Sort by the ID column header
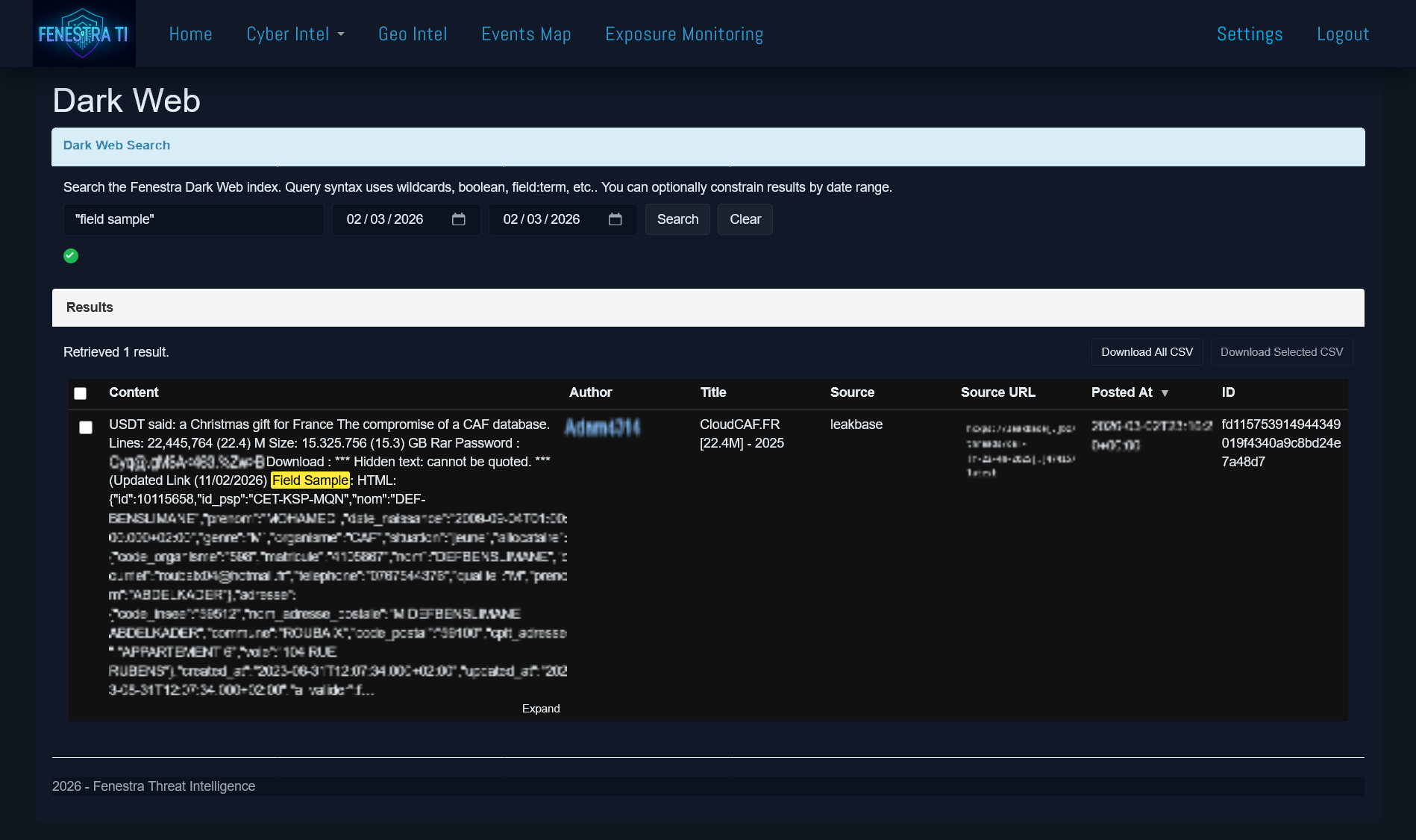 click(x=1229, y=392)
